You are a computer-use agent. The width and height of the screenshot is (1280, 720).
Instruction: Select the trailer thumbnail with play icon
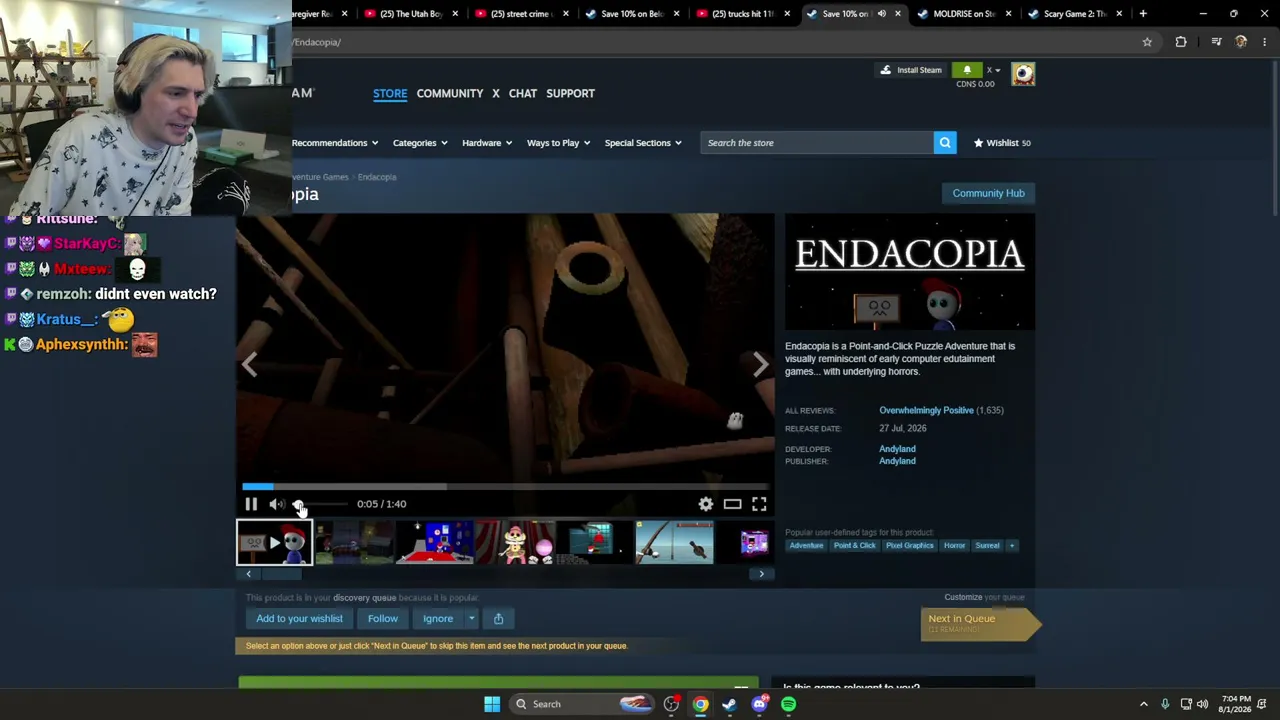point(274,543)
